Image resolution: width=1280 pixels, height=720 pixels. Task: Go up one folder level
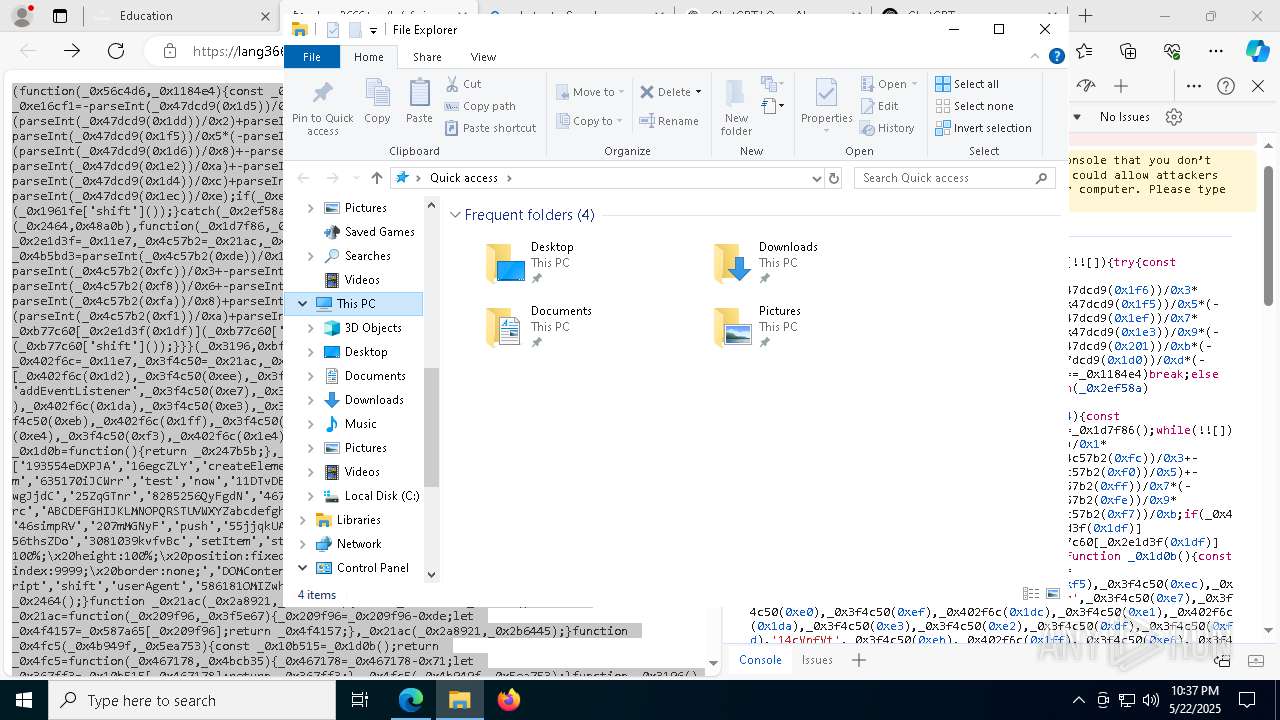click(376, 178)
